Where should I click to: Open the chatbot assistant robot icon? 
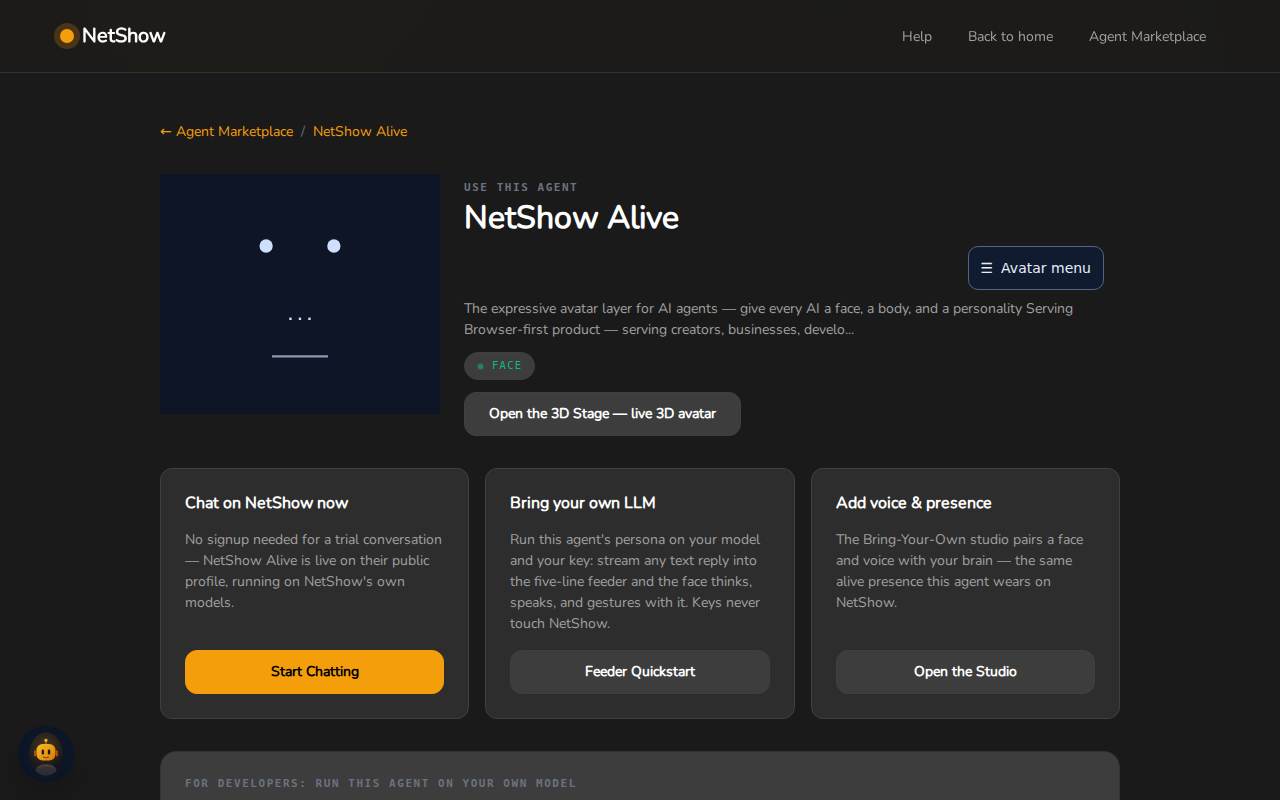46,753
